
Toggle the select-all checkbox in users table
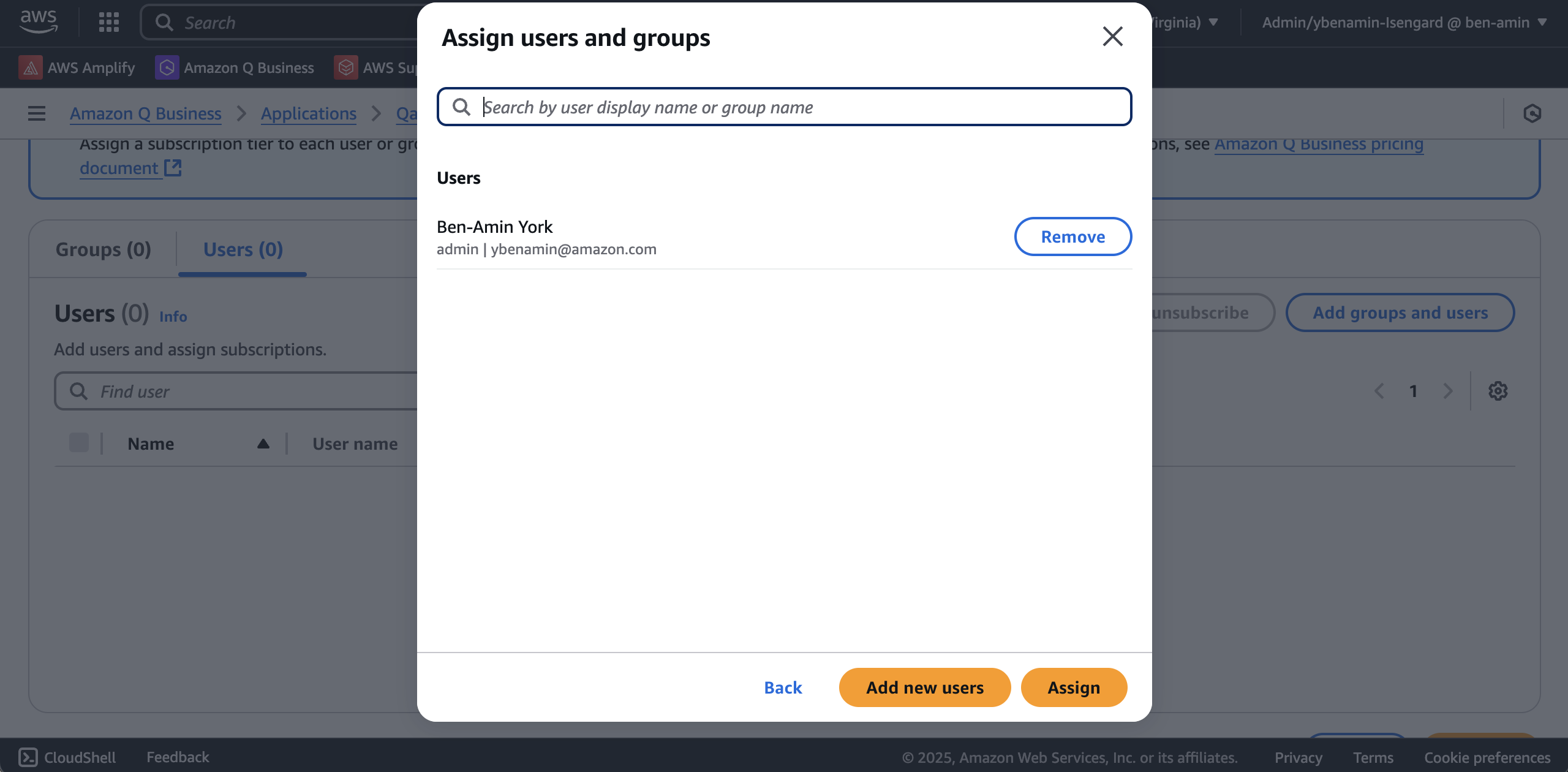coord(78,442)
